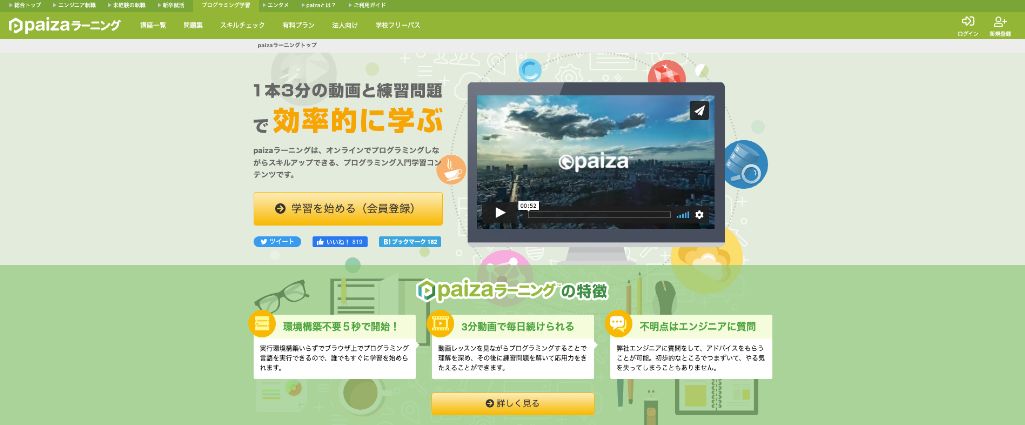Screen dimensions: 1025x425
Task: Click the chat bubble icon beside 不明点 heading
Action: point(618,323)
